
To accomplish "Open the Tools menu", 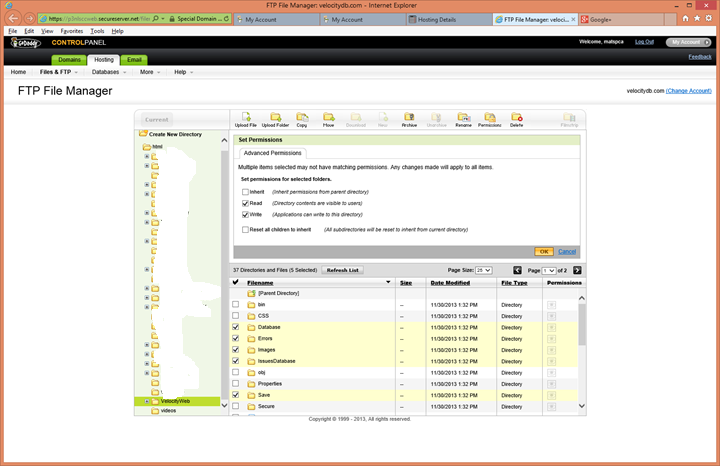I will [x=97, y=31].
